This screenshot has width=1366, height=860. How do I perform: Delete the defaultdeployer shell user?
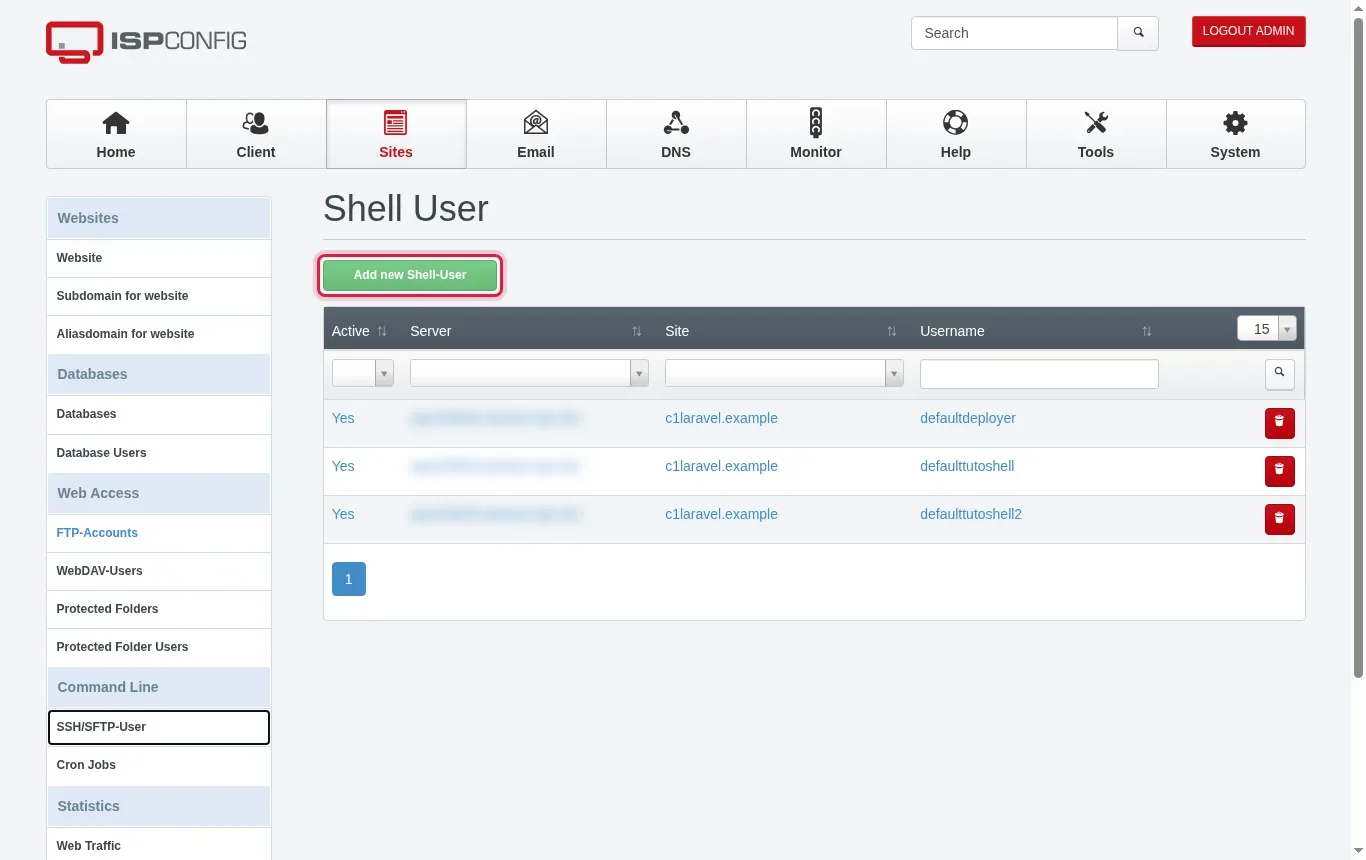pos(1279,423)
